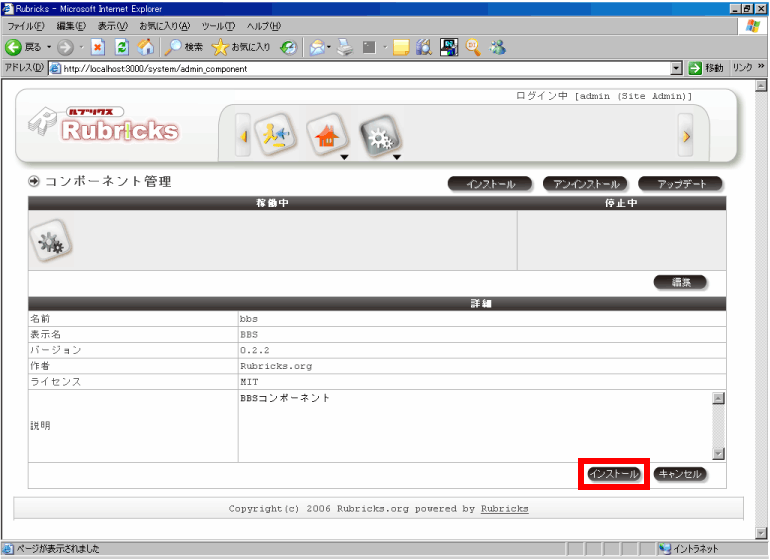
Task: Open the 検索 search magnifier in toolbar
Action: coord(183,47)
